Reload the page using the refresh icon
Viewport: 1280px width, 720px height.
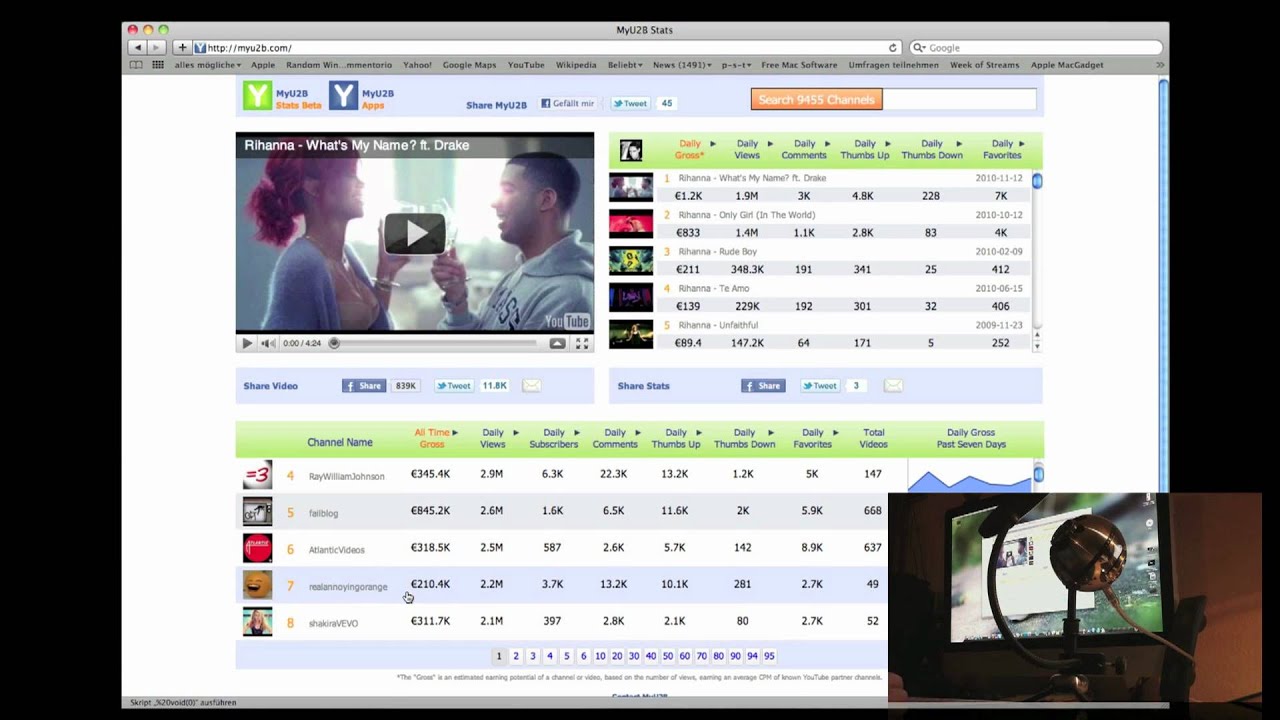pyautogui.click(x=893, y=47)
